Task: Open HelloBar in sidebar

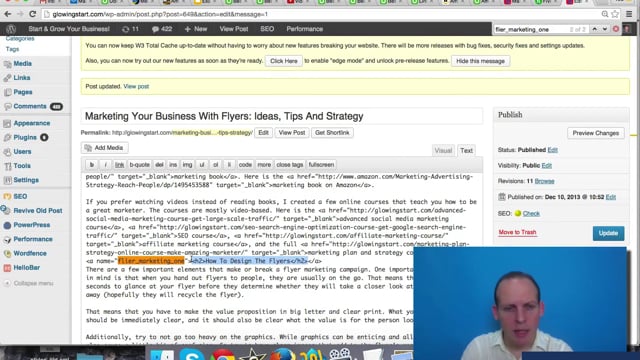Action: (x=27, y=268)
